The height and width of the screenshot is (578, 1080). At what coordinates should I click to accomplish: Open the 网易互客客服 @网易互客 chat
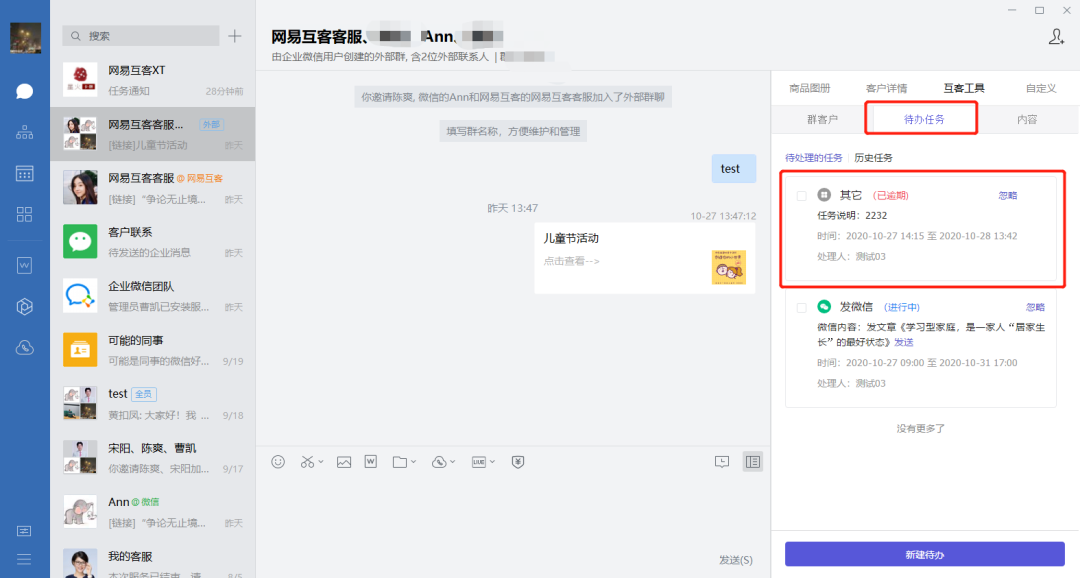point(153,188)
